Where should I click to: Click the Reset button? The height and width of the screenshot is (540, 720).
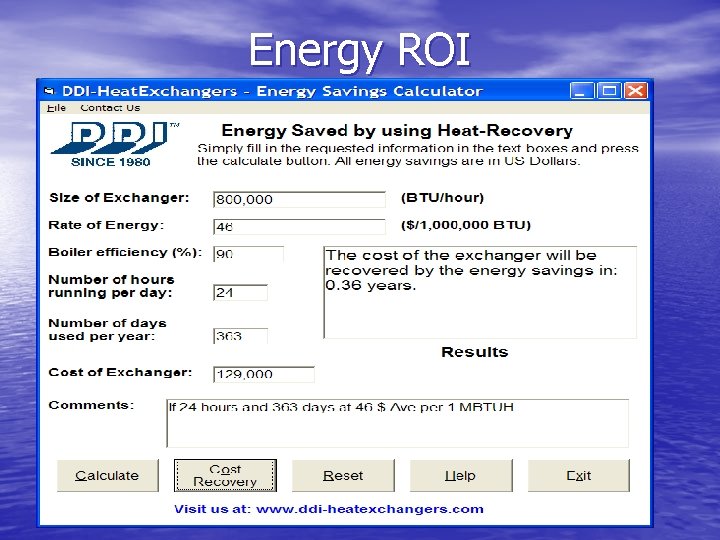(343, 475)
